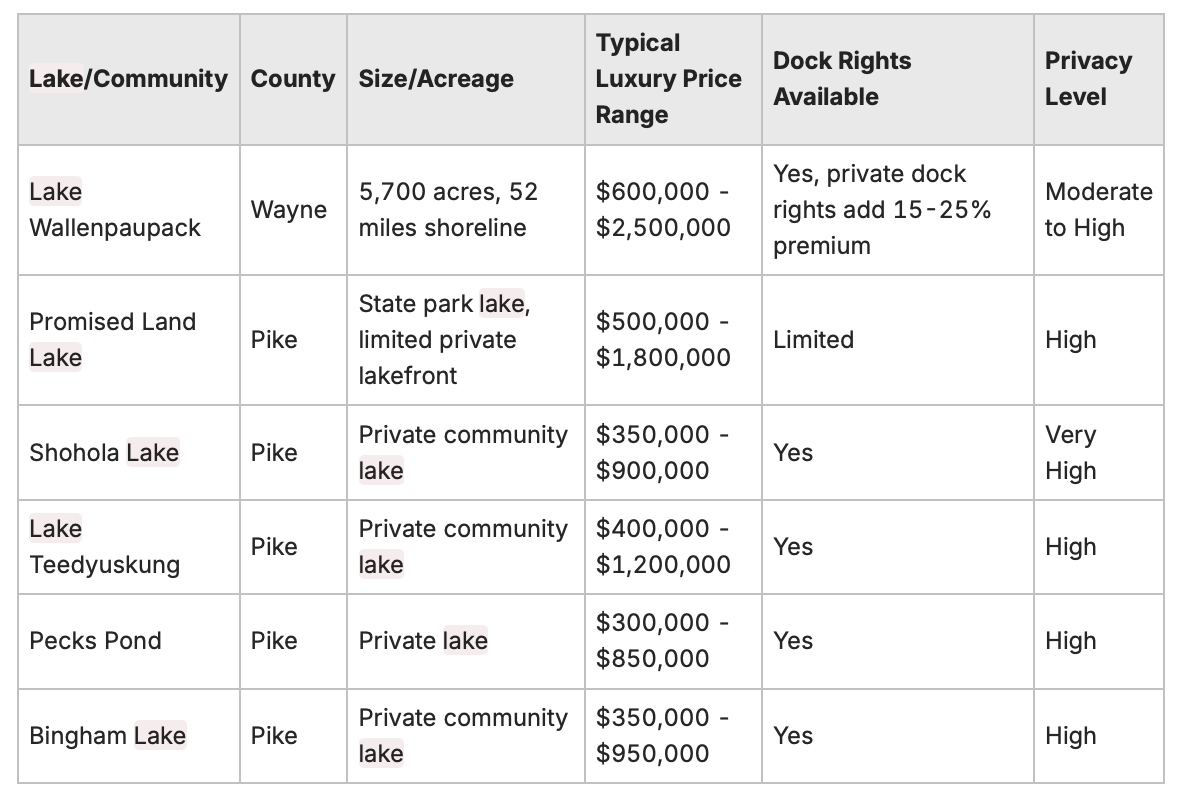Viewport: 1182px width, 798px height.
Task: Click the $600,000 - $2,500,000 price cell
Action: pyautogui.click(x=663, y=210)
